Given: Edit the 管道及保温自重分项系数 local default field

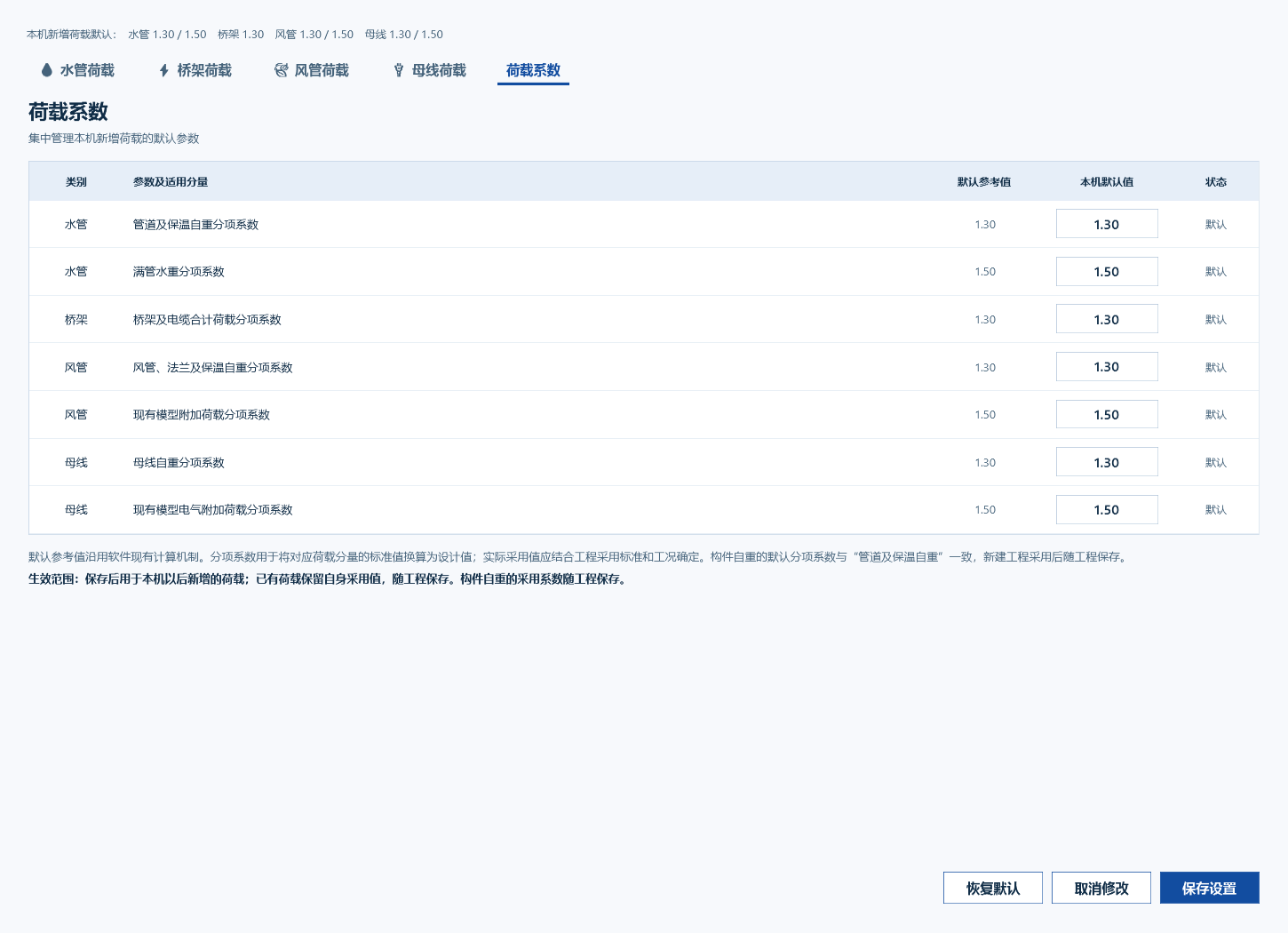Looking at the screenshot, I should 1107,224.
